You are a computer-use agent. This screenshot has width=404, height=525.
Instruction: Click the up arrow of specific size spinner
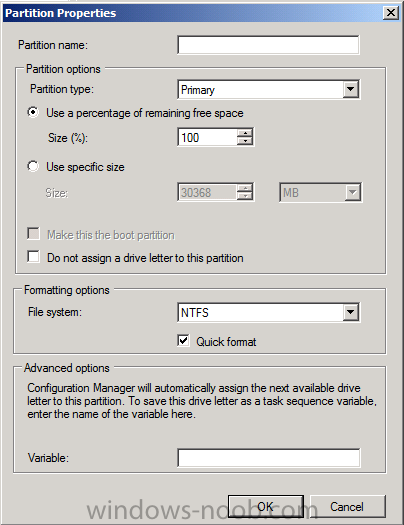(245, 188)
